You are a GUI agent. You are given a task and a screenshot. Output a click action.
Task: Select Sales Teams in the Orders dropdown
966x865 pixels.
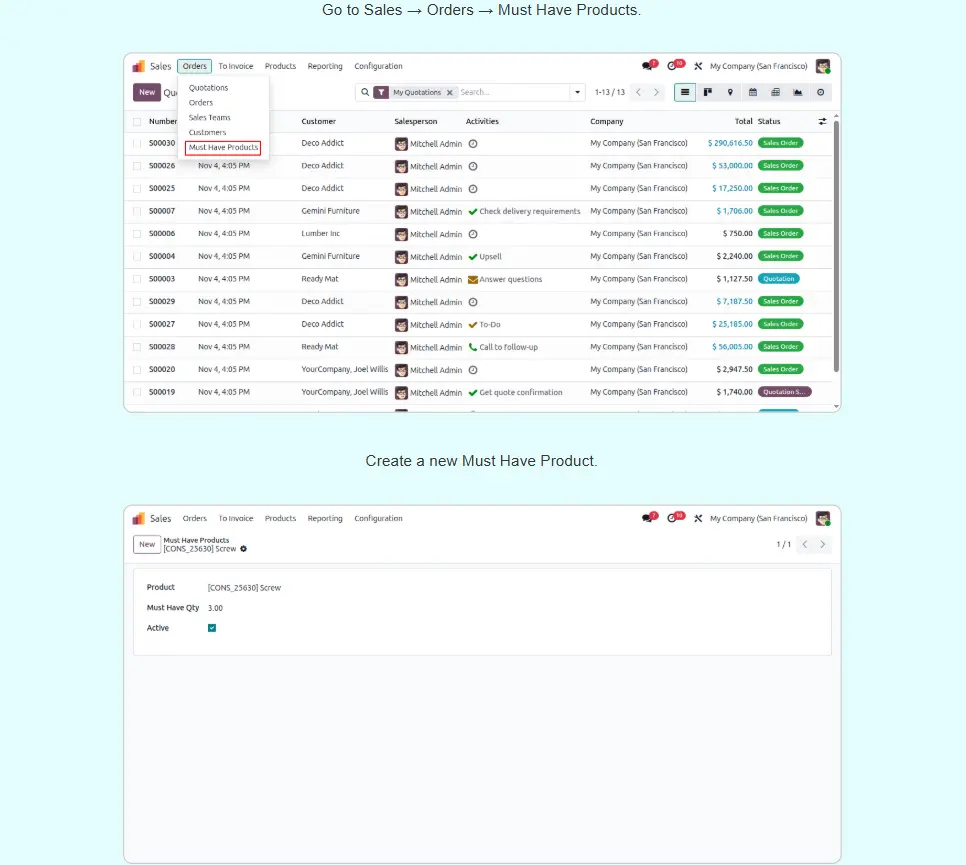[209, 117]
